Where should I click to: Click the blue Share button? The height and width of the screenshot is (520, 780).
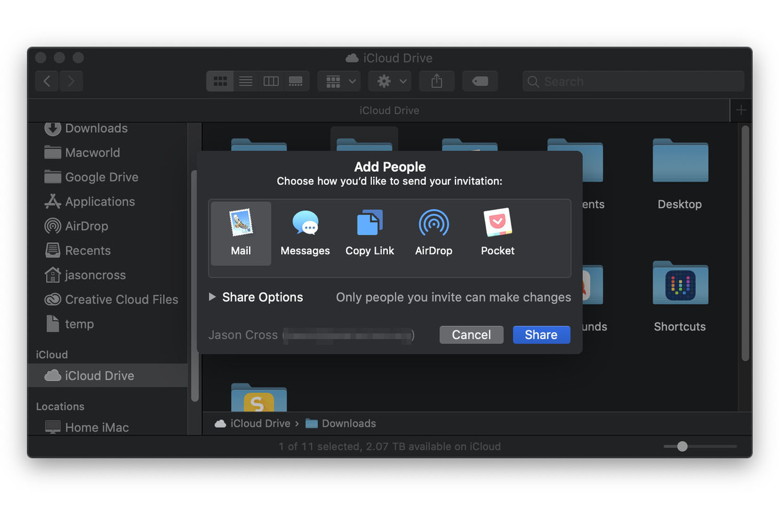[x=541, y=335]
